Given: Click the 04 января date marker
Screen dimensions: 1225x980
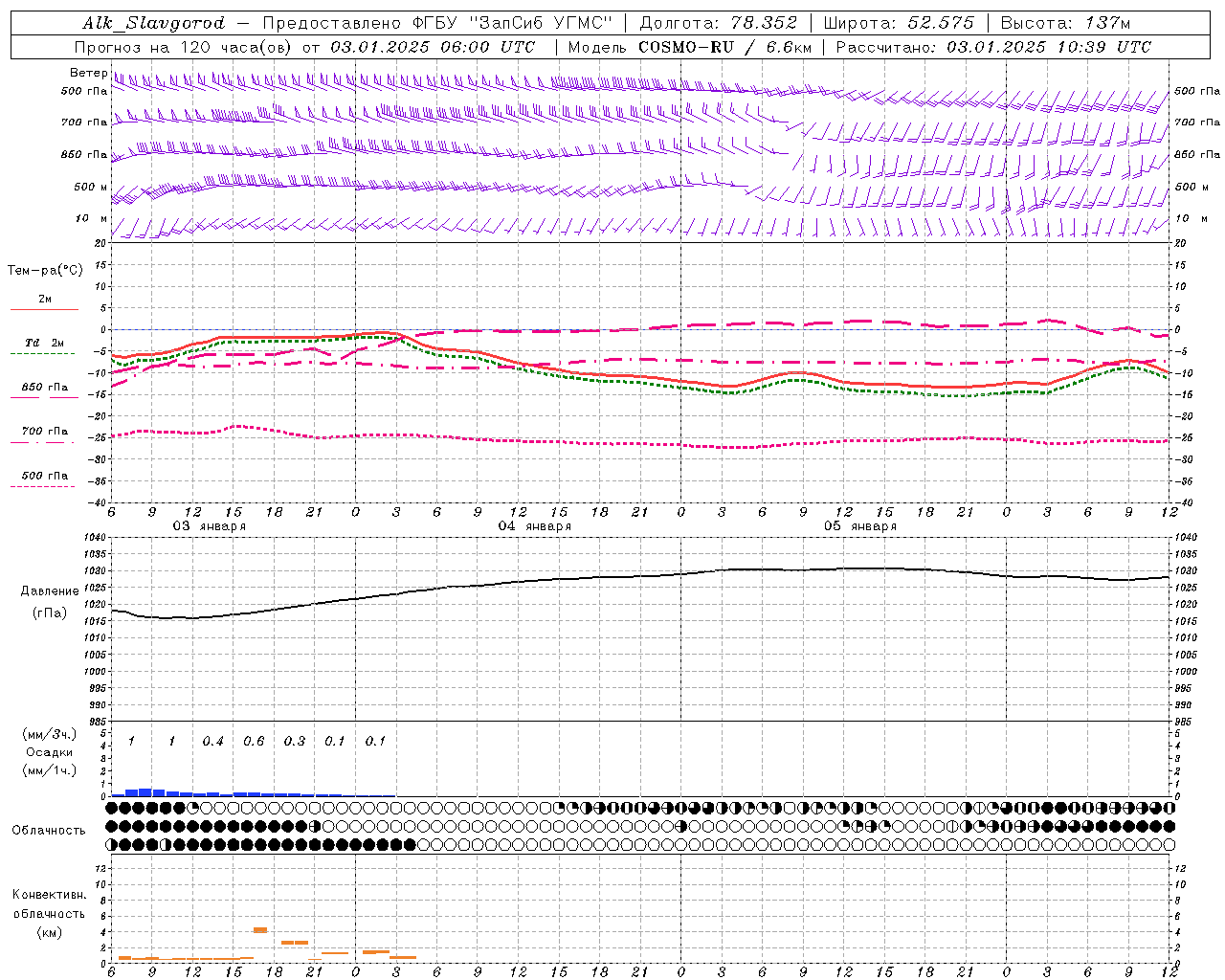Looking at the screenshot, I should point(534,526).
